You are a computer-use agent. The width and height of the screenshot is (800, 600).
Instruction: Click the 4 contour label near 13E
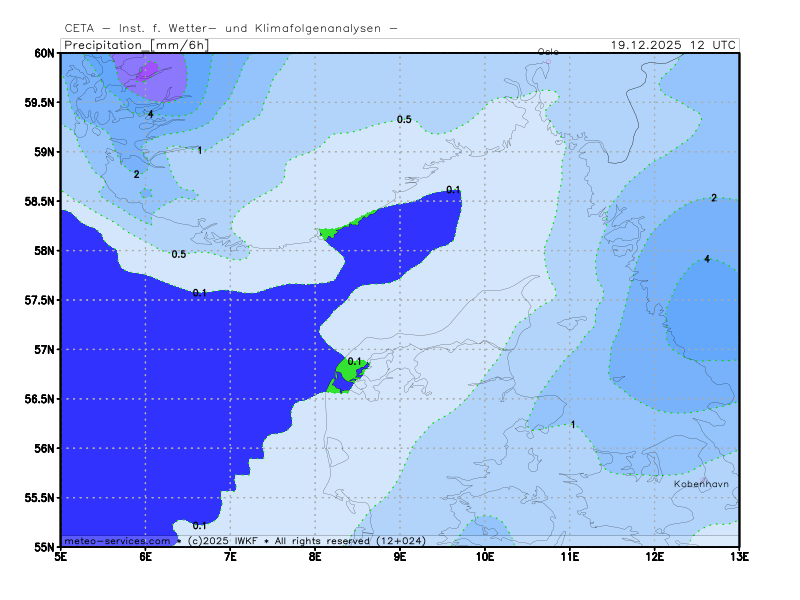tap(707, 259)
